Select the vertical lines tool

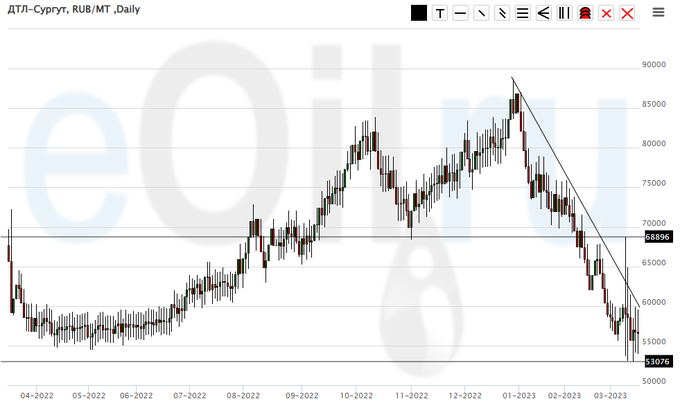(564, 13)
